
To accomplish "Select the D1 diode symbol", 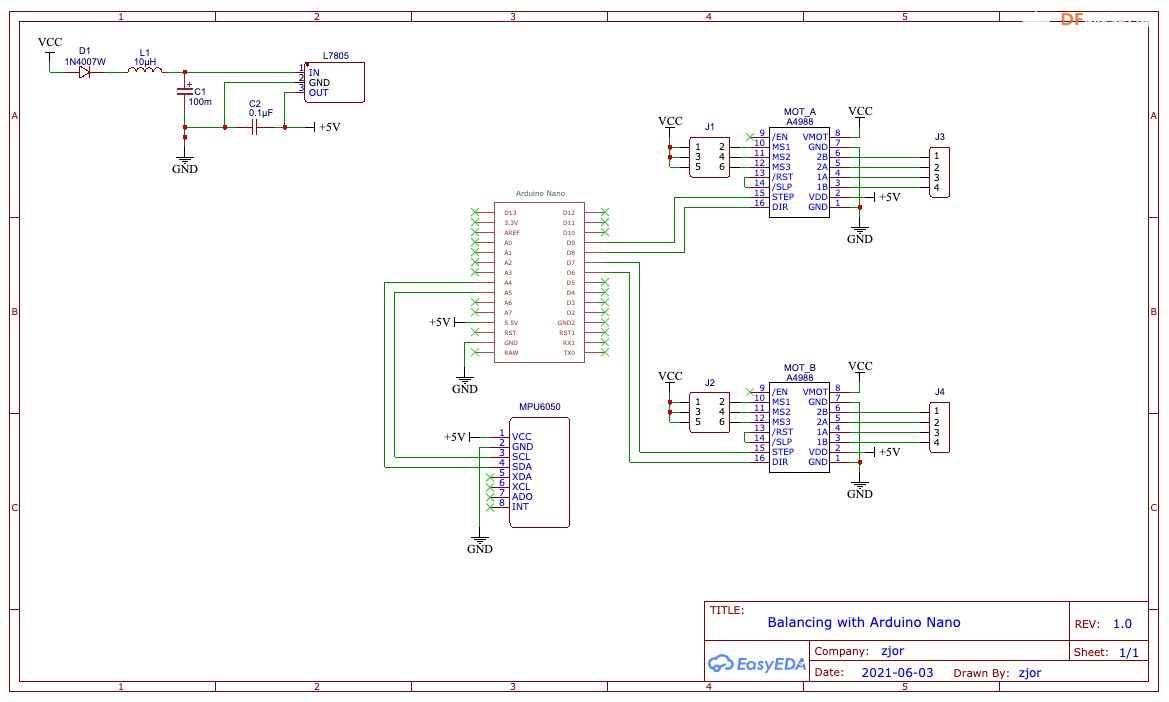I will pos(84,72).
